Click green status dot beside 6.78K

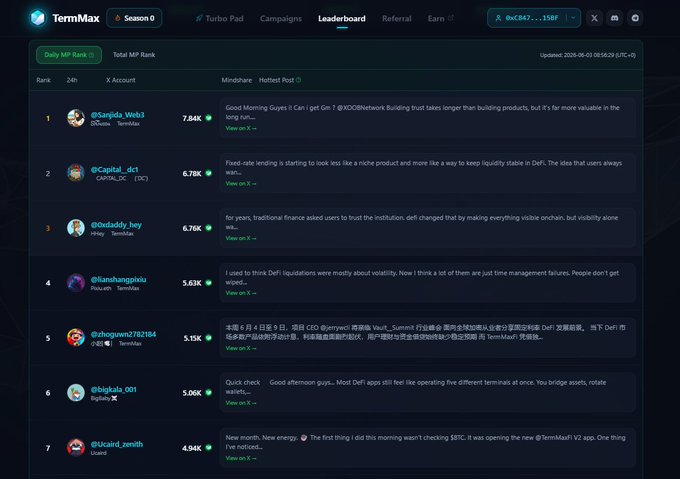tap(209, 173)
